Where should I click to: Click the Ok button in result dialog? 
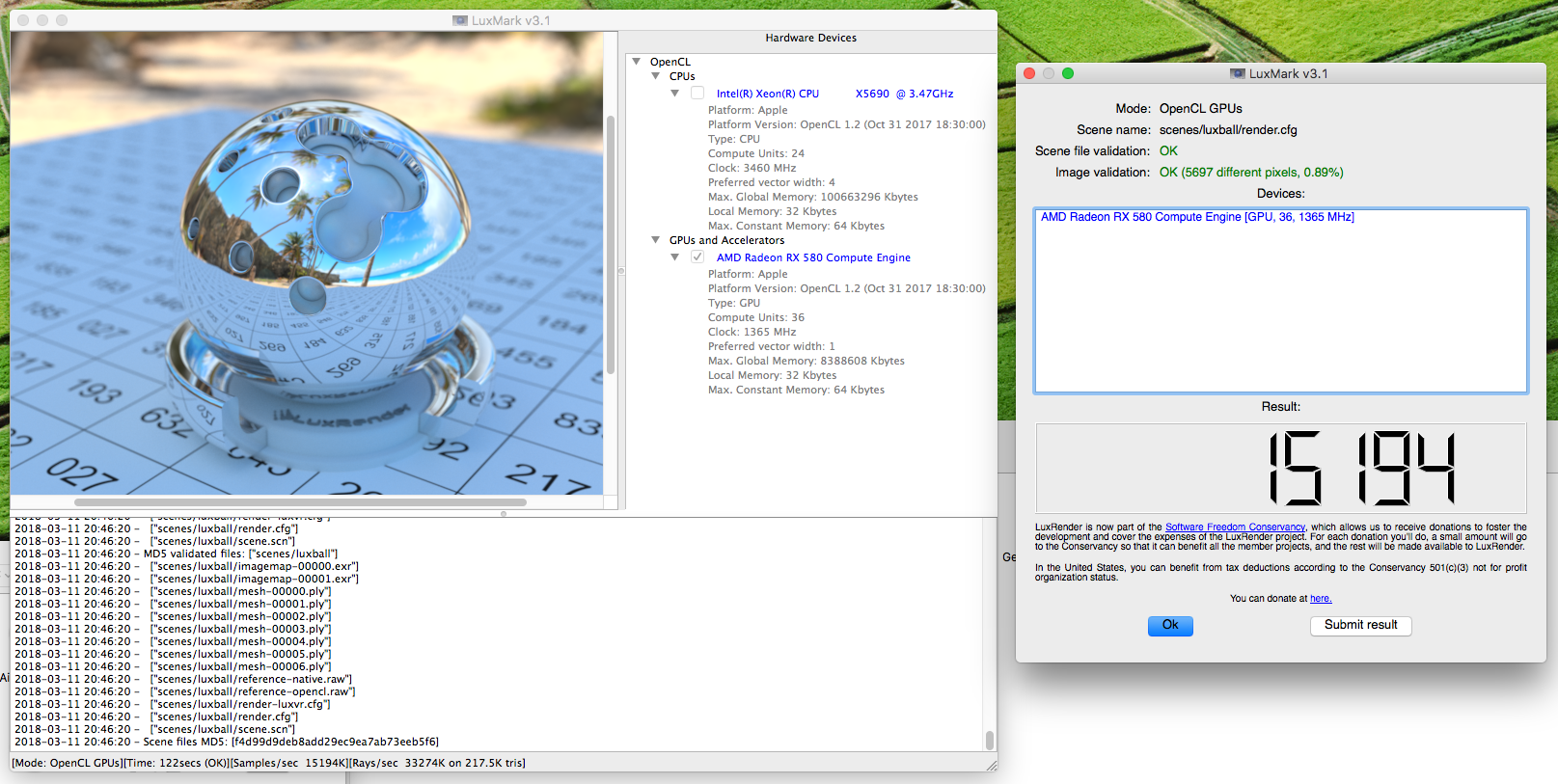coord(1170,626)
